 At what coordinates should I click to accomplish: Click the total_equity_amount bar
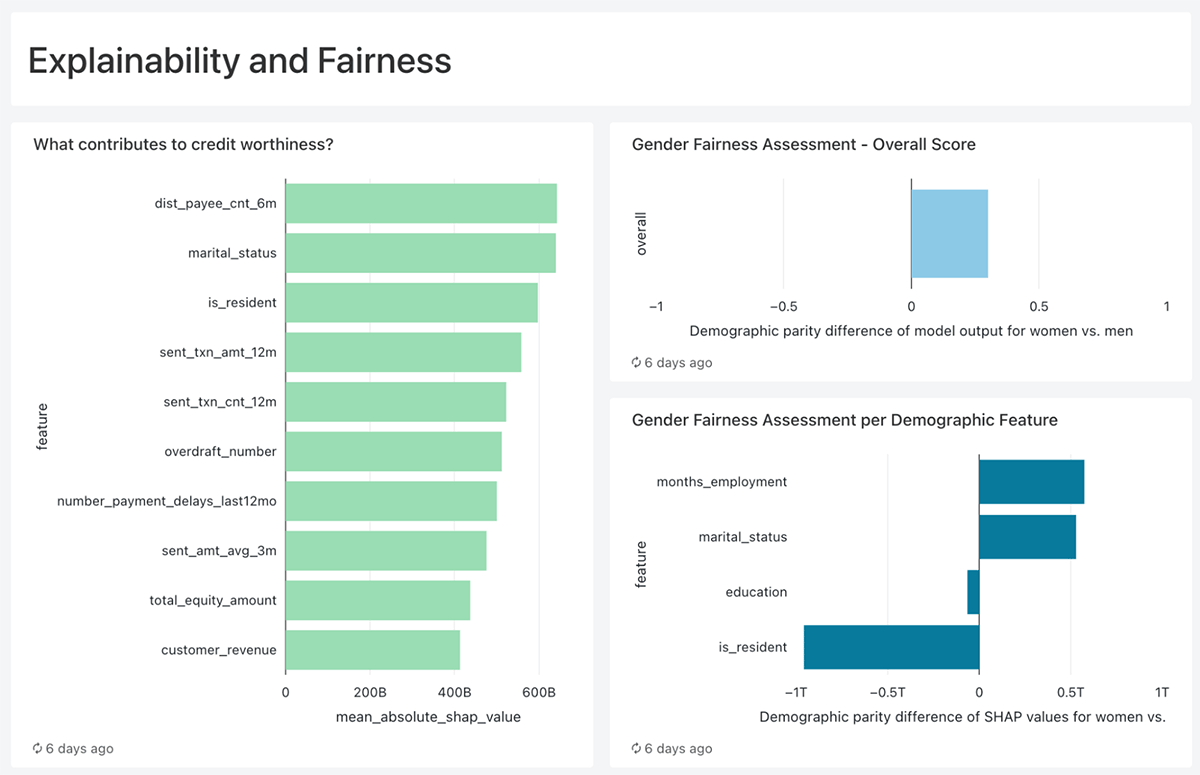pyautogui.click(x=378, y=600)
